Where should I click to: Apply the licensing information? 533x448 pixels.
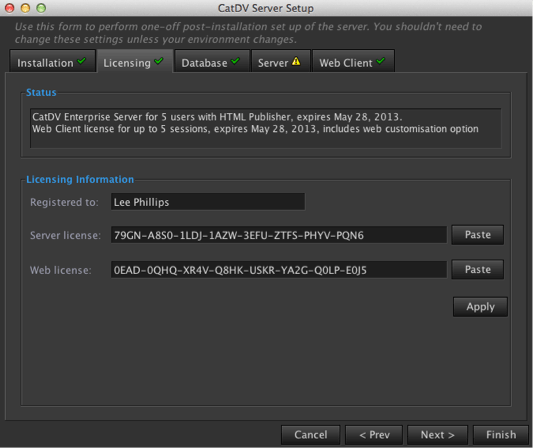(x=480, y=307)
